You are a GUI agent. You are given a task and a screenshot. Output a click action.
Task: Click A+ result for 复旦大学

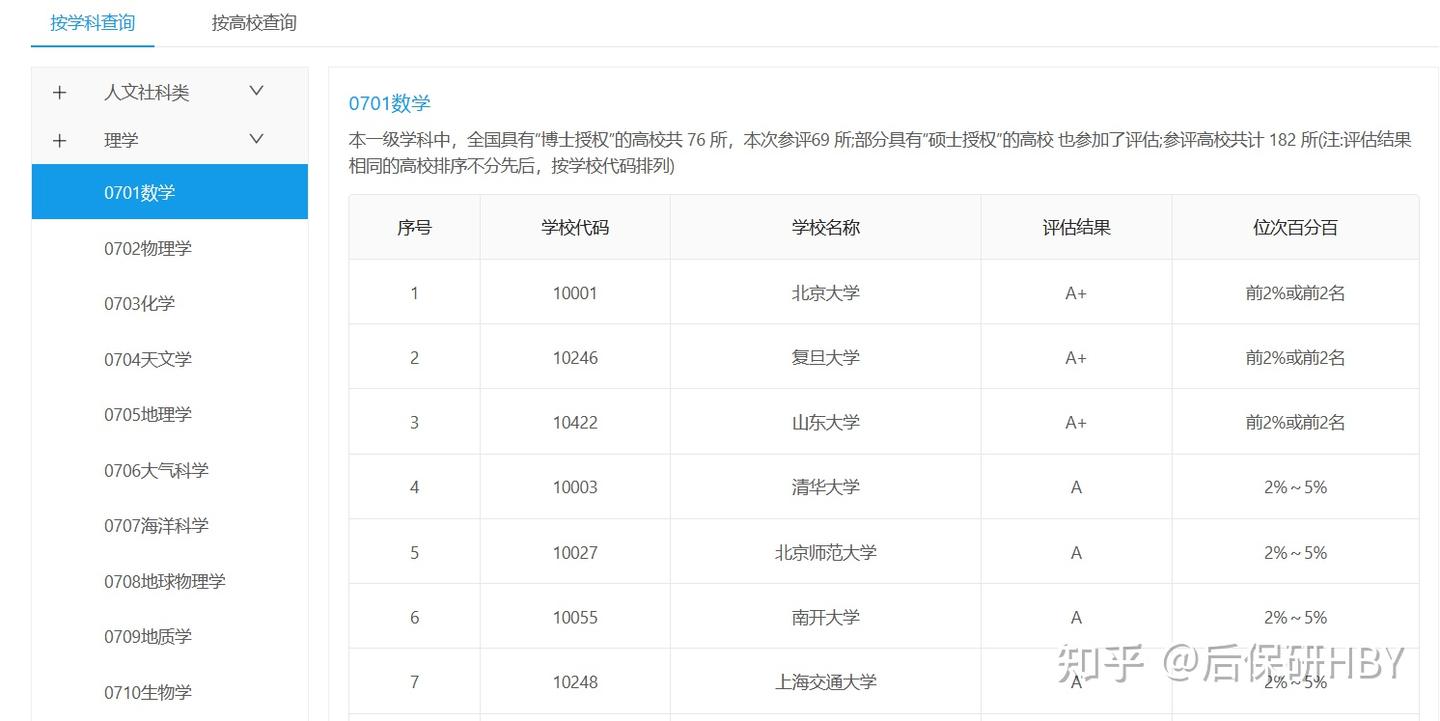(1076, 357)
